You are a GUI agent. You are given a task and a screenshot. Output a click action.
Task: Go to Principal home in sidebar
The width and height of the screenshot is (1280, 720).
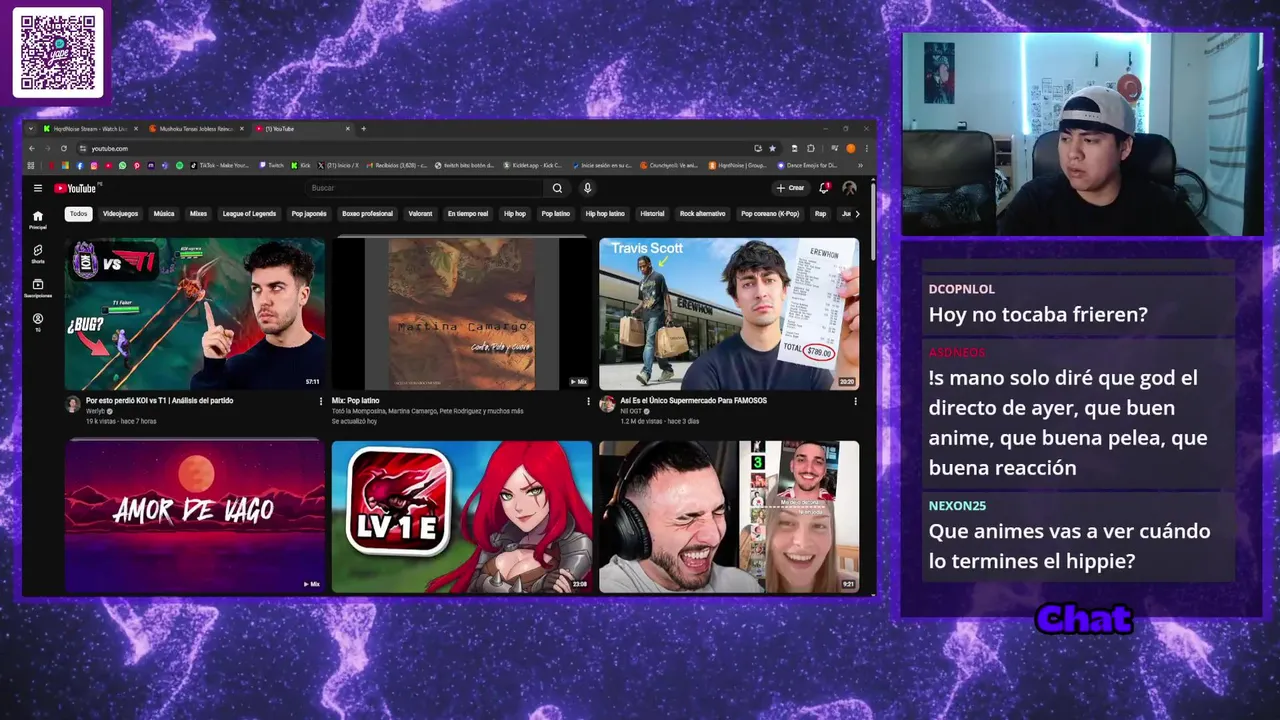pyautogui.click(x=38, y=220)
